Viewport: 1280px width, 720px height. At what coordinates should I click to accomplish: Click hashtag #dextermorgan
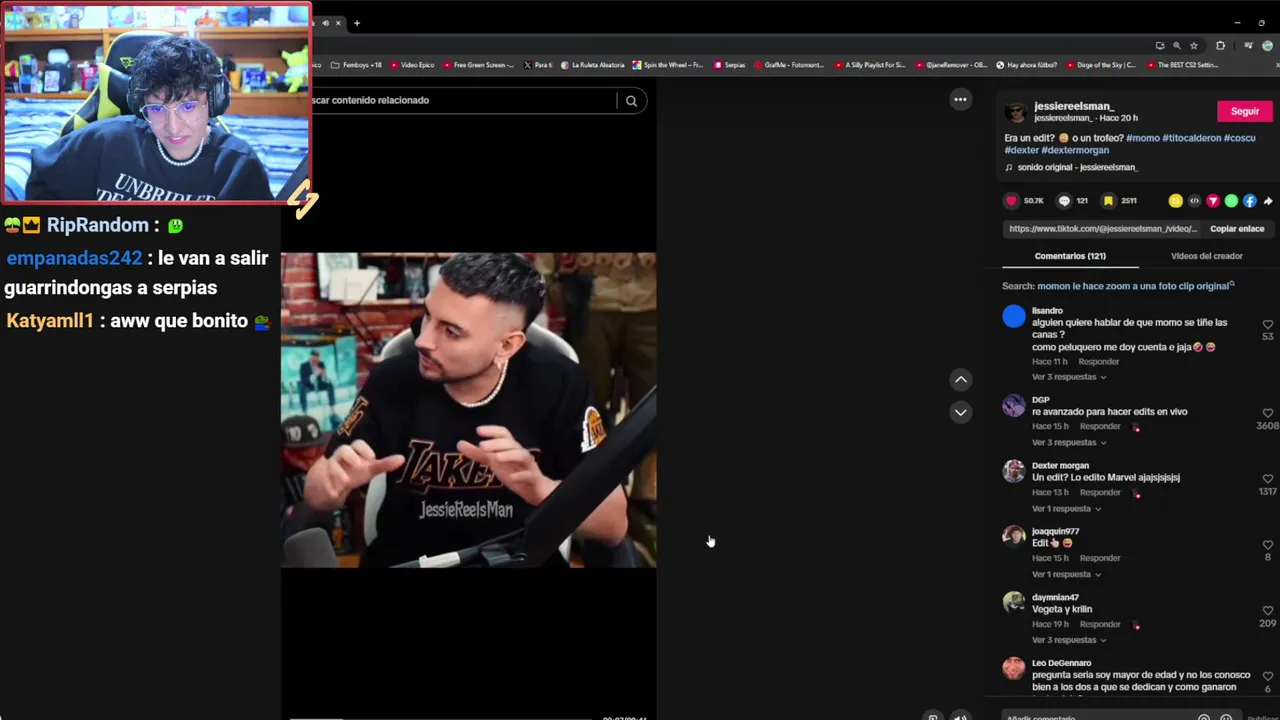(x=1075, y=150)
